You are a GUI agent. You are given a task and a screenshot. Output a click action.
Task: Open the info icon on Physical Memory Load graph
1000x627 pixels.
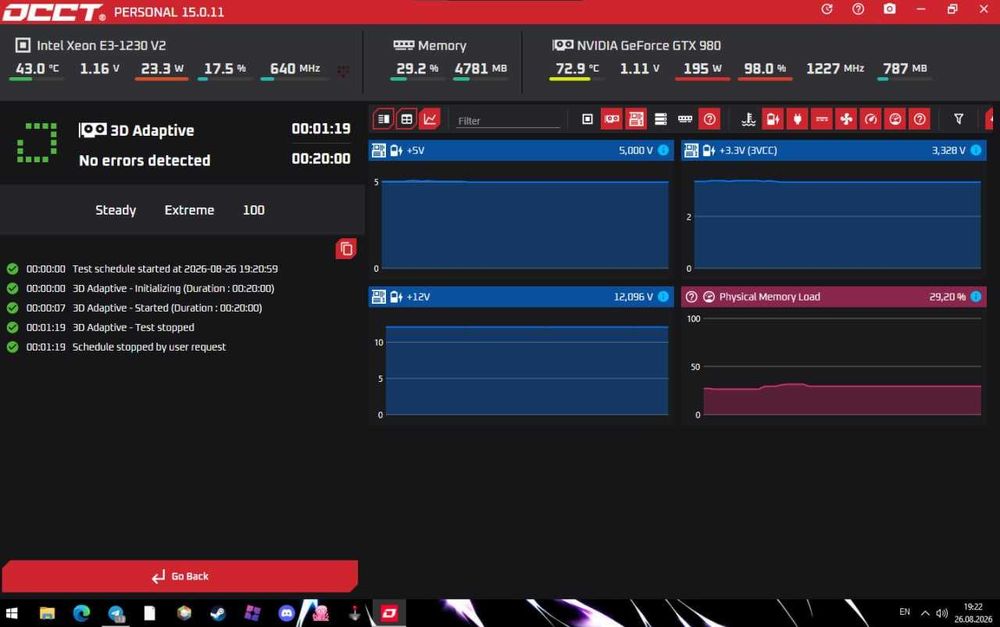point(976,297)
